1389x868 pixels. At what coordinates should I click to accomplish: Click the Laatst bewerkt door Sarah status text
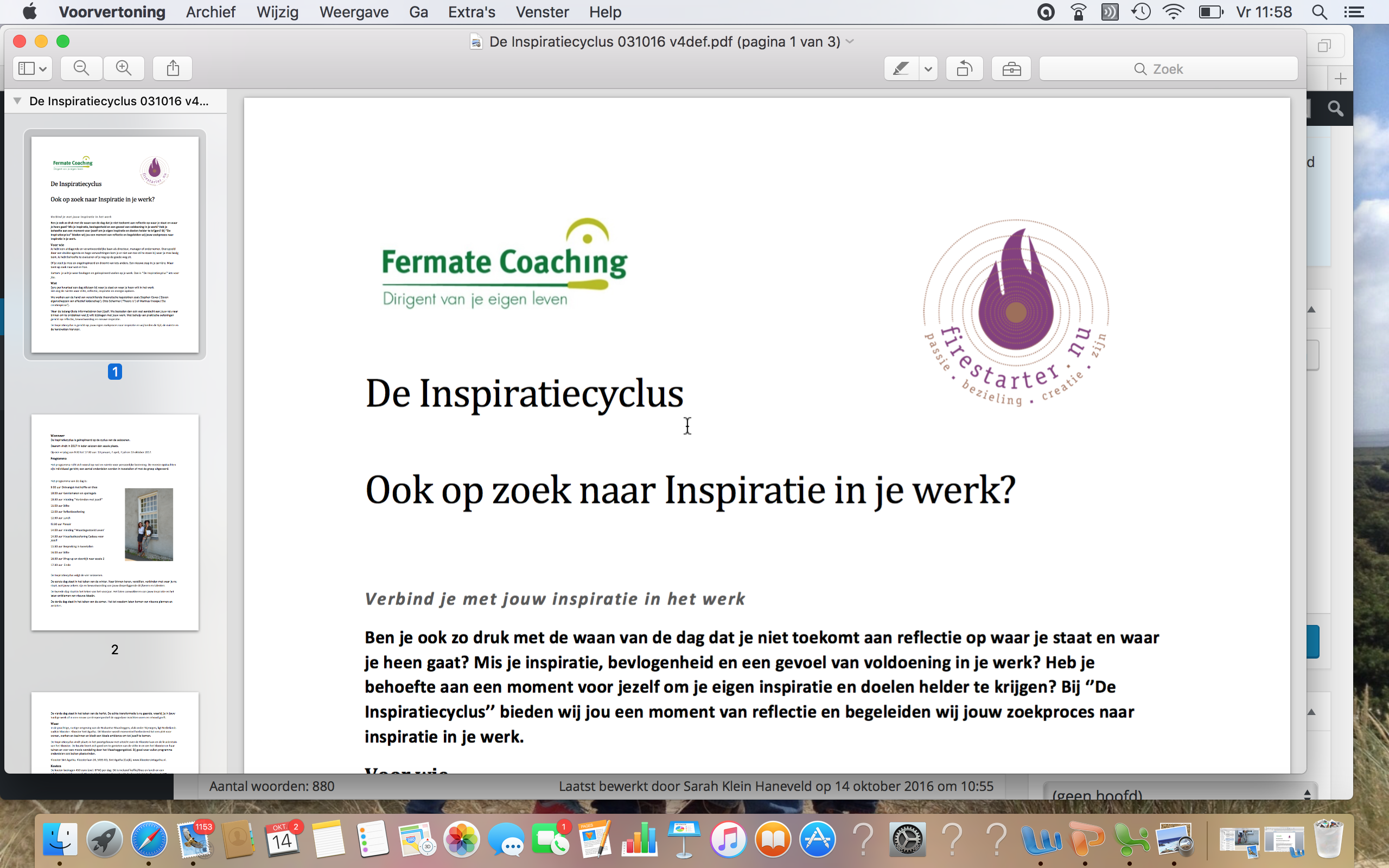coord(776,786)
